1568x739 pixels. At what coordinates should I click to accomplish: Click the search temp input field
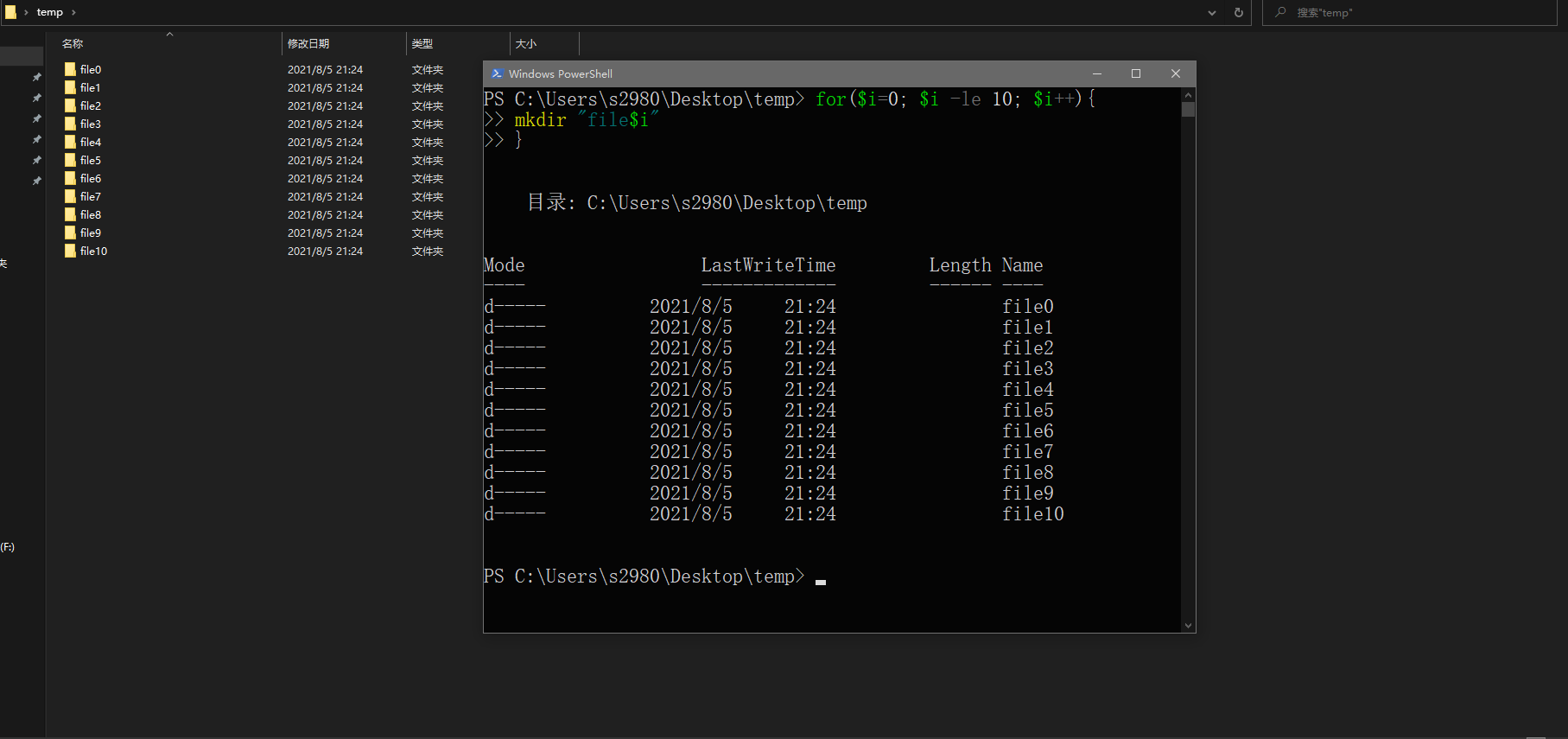coord(1410,12)
